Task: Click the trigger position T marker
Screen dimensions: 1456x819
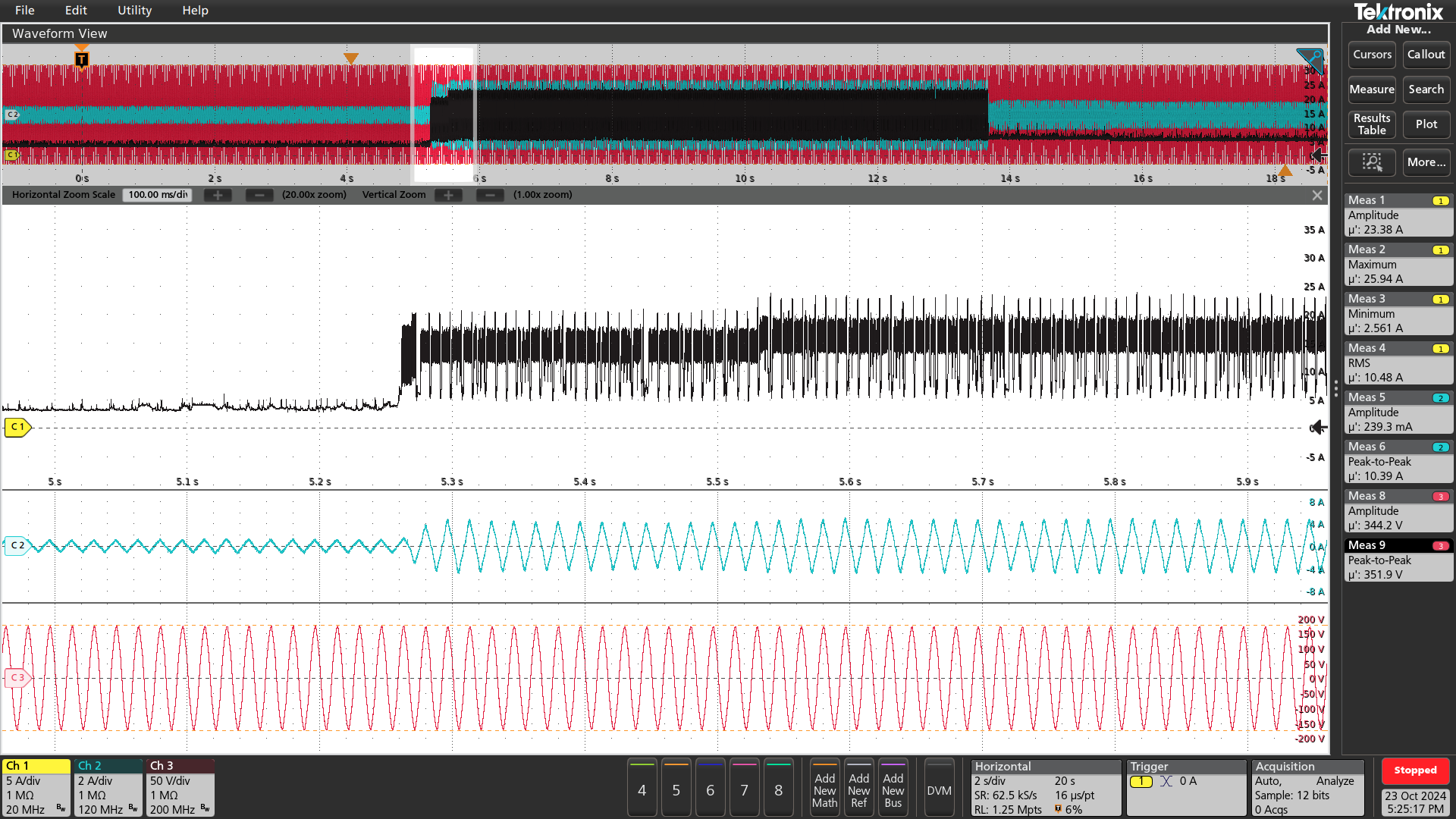Action: (x=81, y=59)
